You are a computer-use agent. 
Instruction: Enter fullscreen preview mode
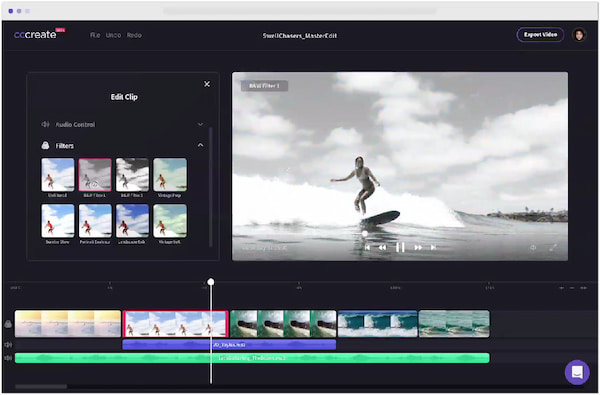click(x=553, y=248)
